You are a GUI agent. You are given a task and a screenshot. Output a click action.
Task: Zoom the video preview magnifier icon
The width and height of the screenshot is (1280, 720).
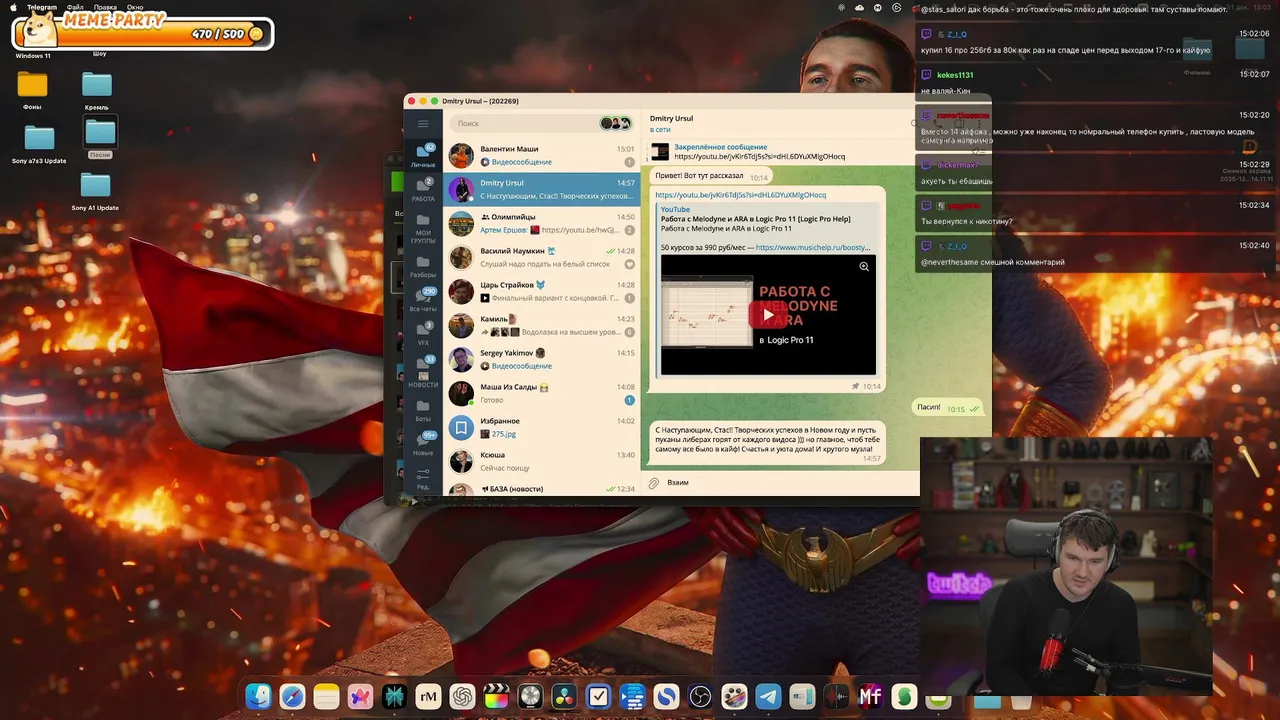[864, 267]
